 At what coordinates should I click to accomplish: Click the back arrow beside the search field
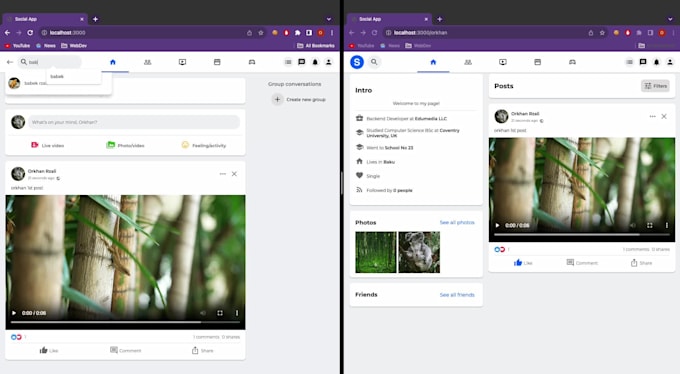coord(10,62)
